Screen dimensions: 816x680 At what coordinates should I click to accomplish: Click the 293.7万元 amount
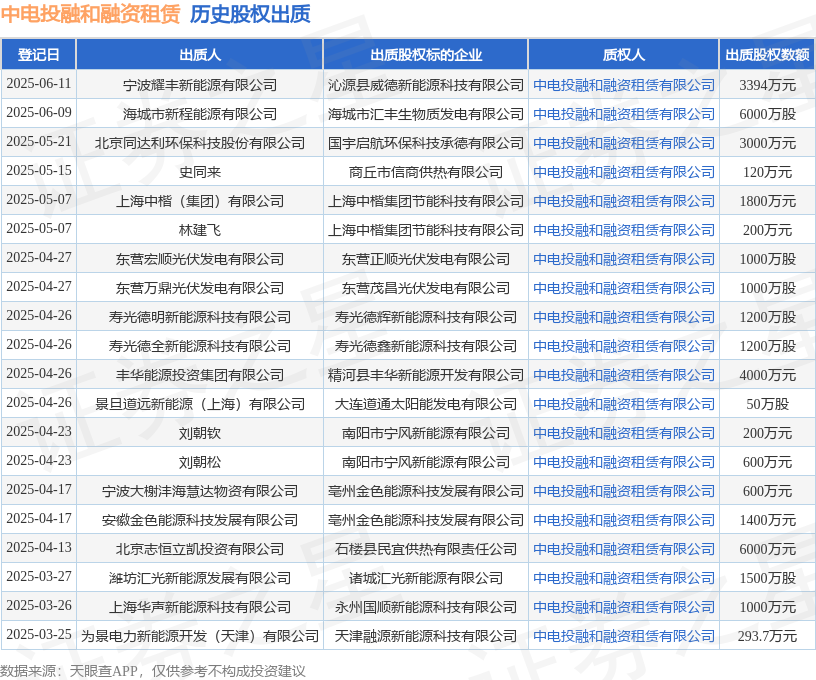coord(768,636)
